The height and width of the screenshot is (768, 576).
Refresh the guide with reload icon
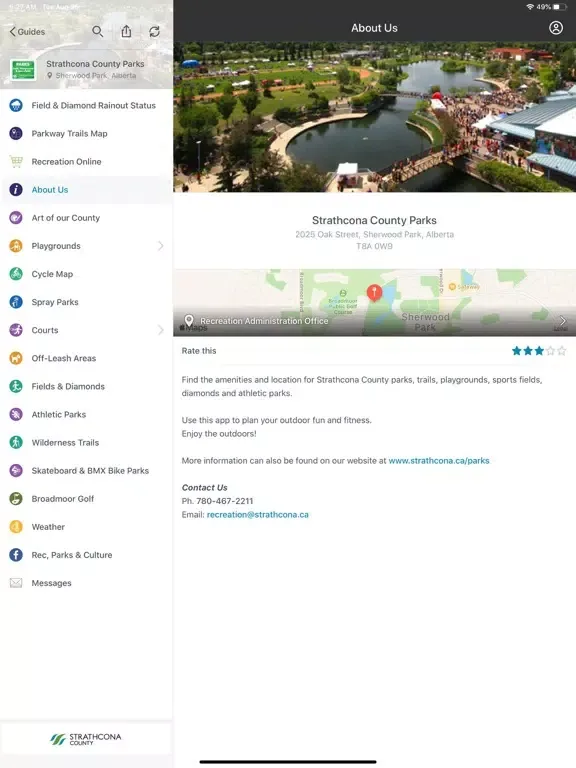coord(154,32)
